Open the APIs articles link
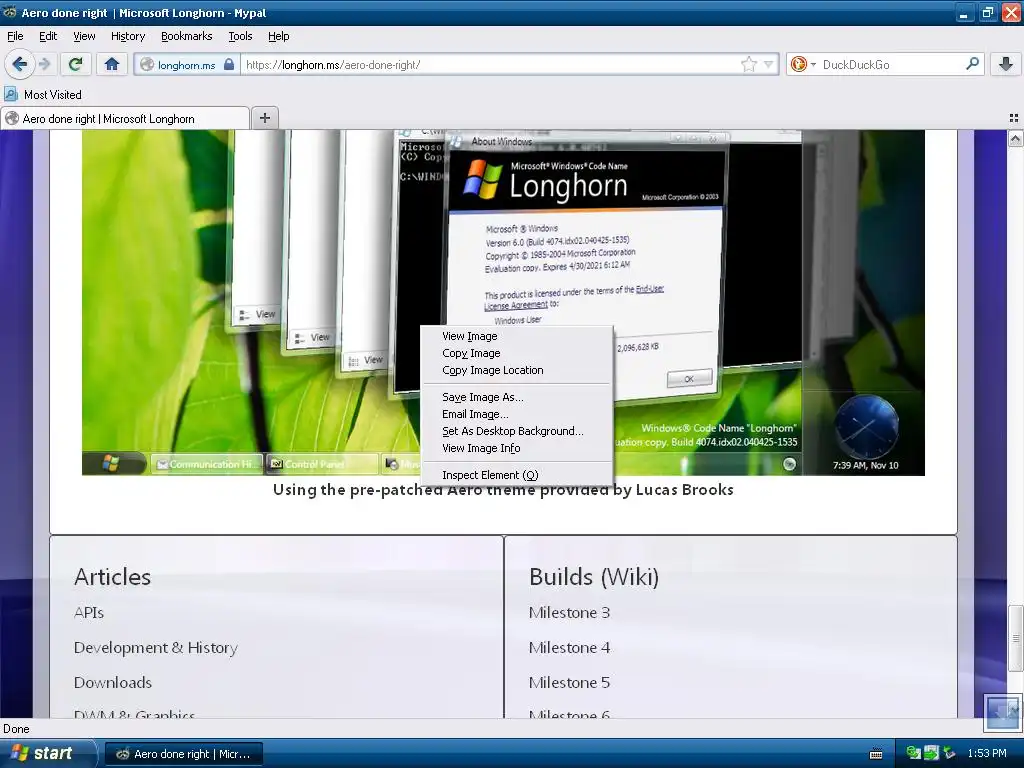The width and height of the screenshot is (1024, 768). pyautogui.click(x=89, y=613)
